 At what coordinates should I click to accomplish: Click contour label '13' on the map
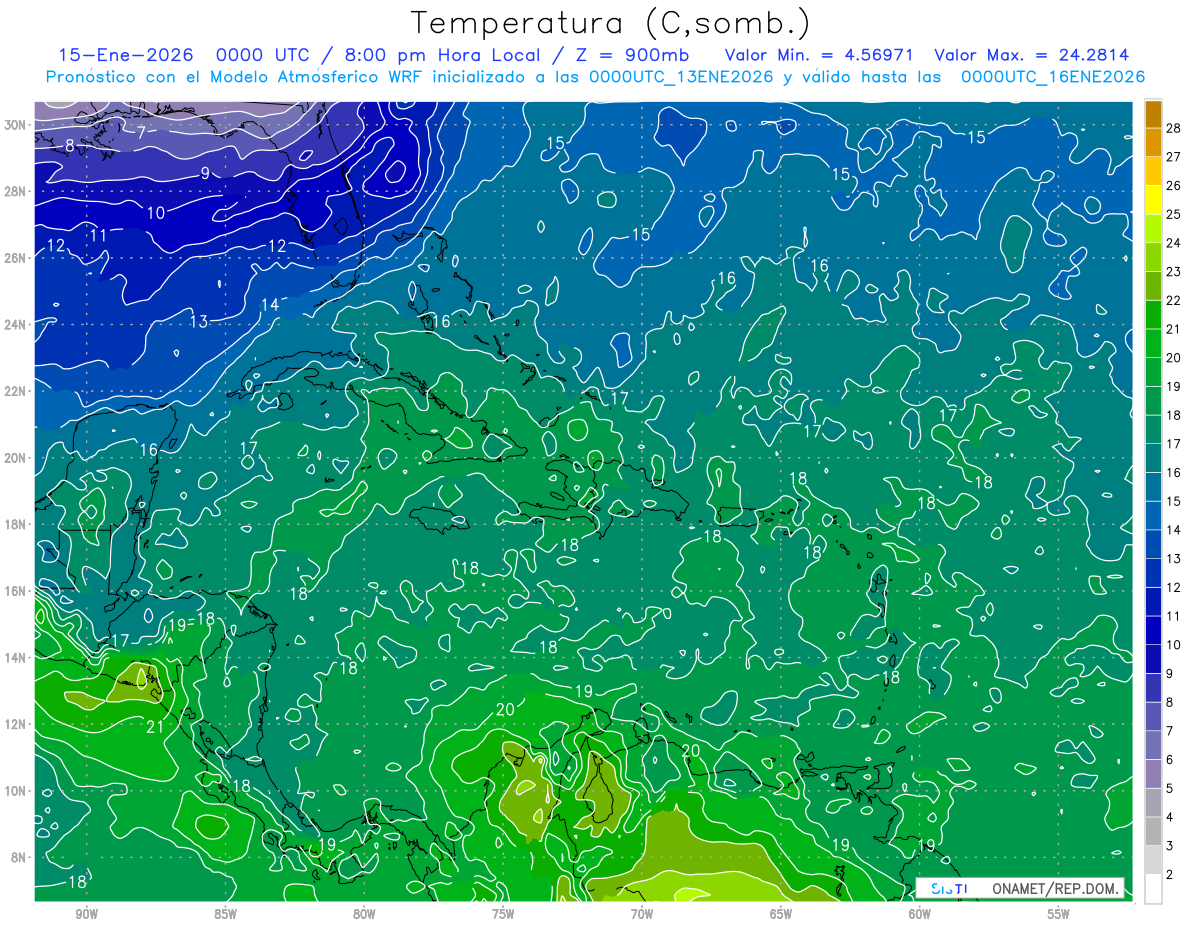point(199,321)
